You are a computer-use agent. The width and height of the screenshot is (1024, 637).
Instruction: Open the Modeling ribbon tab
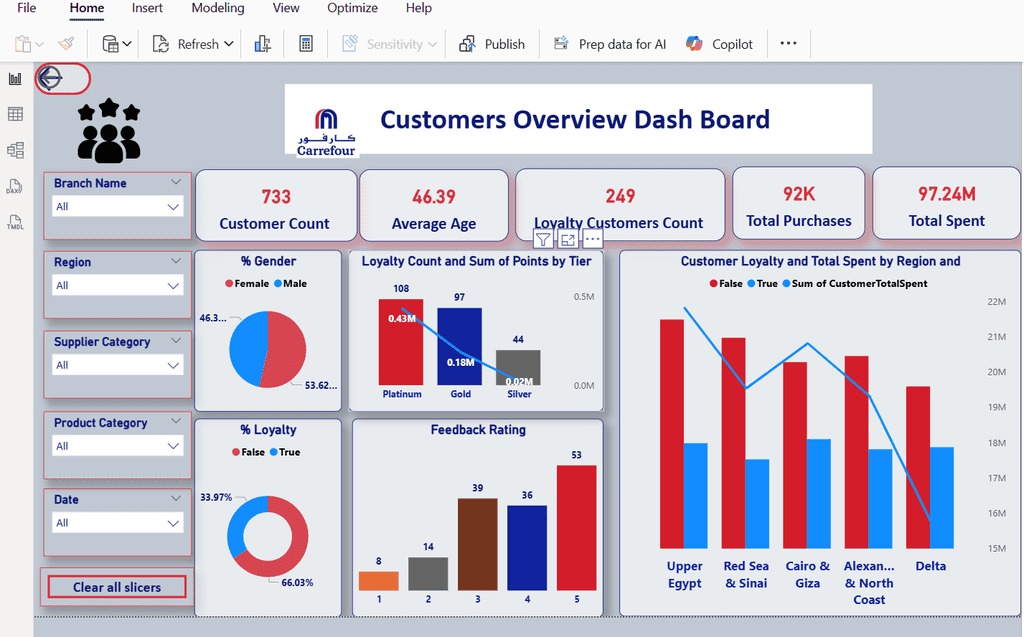217,8
